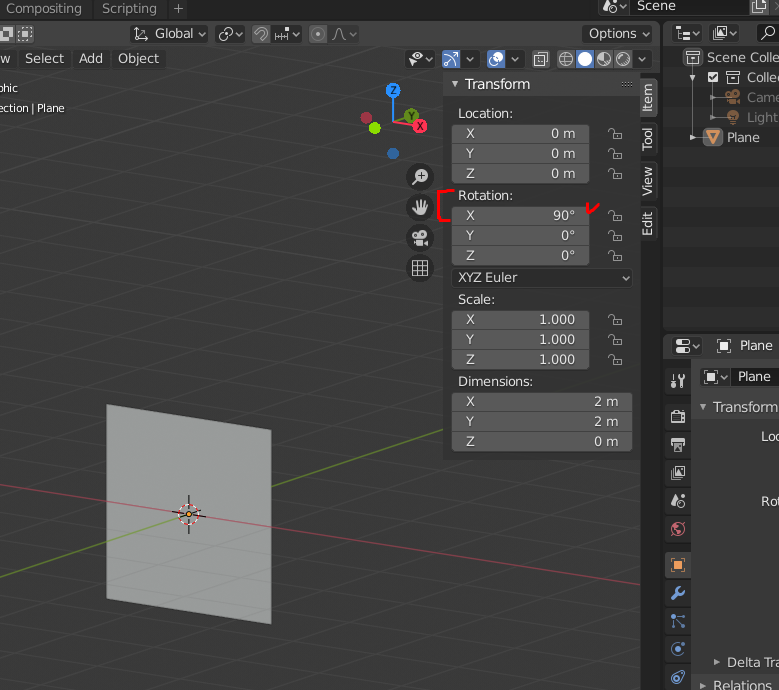
Task: Open pivot point dropdown
Action: click(x=230, y=34)
